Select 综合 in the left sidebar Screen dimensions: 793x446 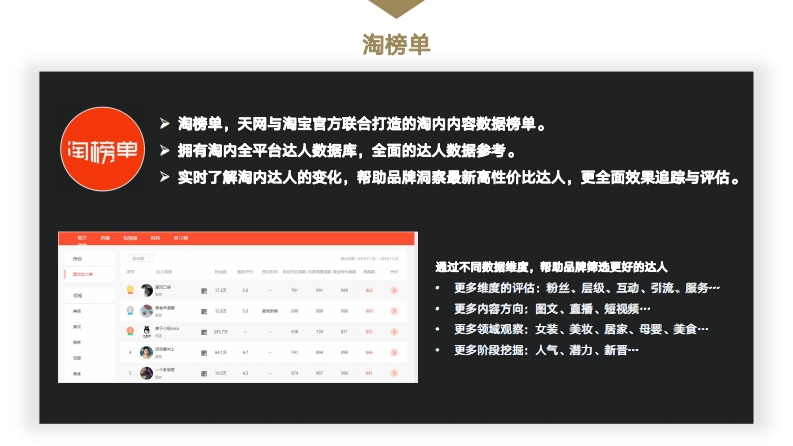tap(77, 258)
